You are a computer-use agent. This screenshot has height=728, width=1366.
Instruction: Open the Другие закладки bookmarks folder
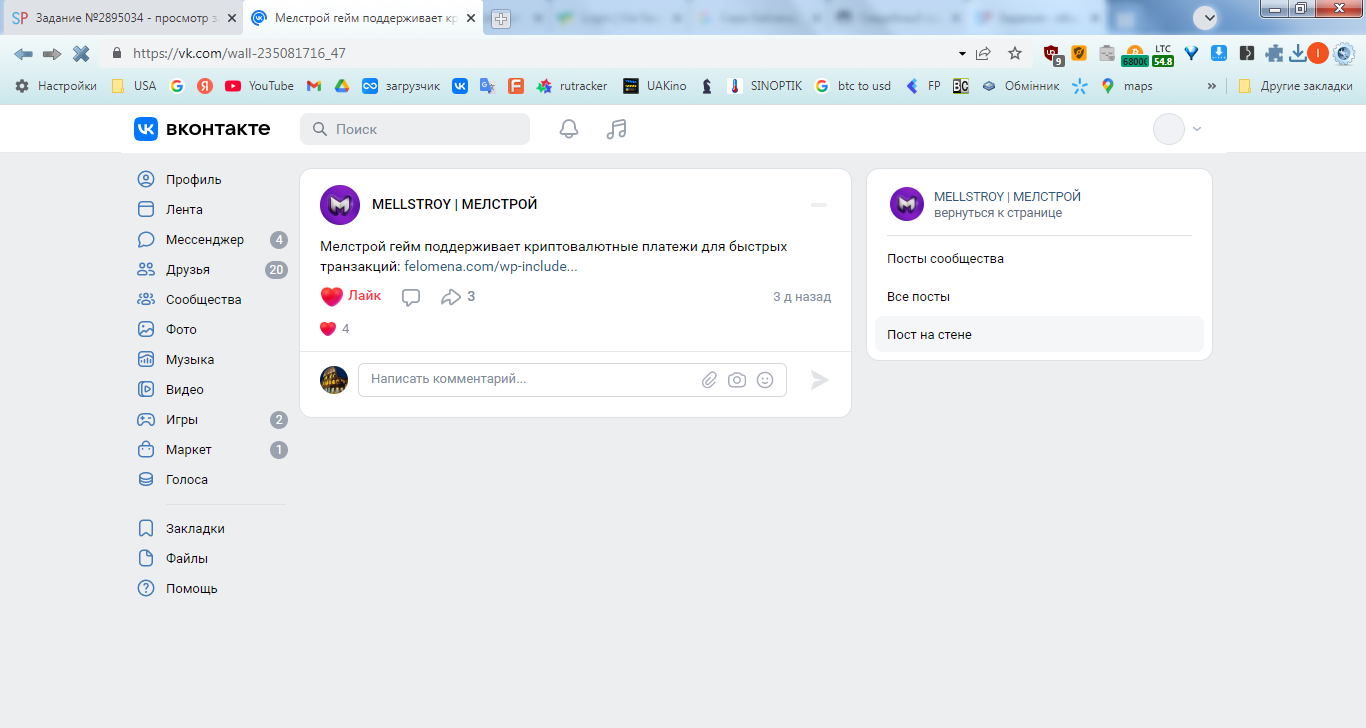[x=1295, y=86]
